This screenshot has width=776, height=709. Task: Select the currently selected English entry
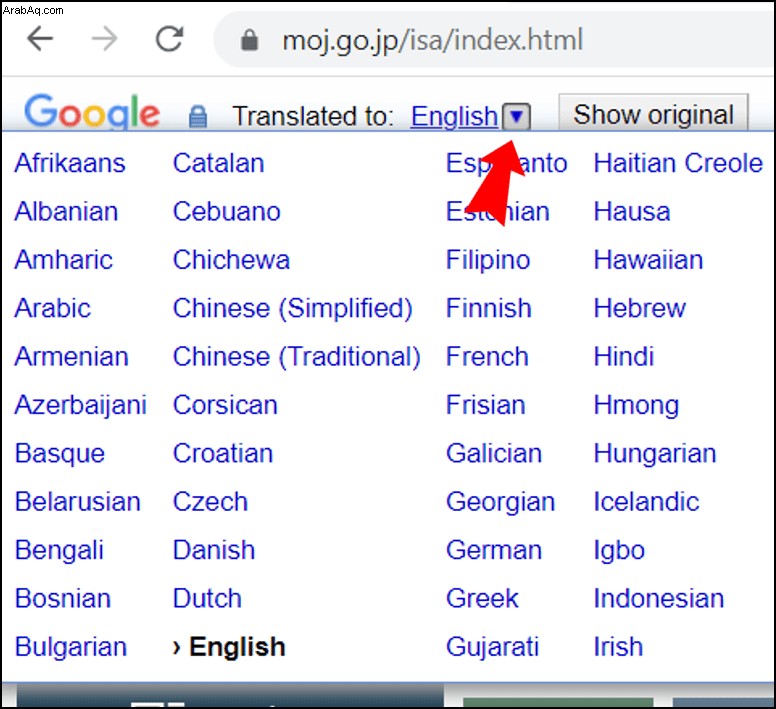tap(229, 647)
